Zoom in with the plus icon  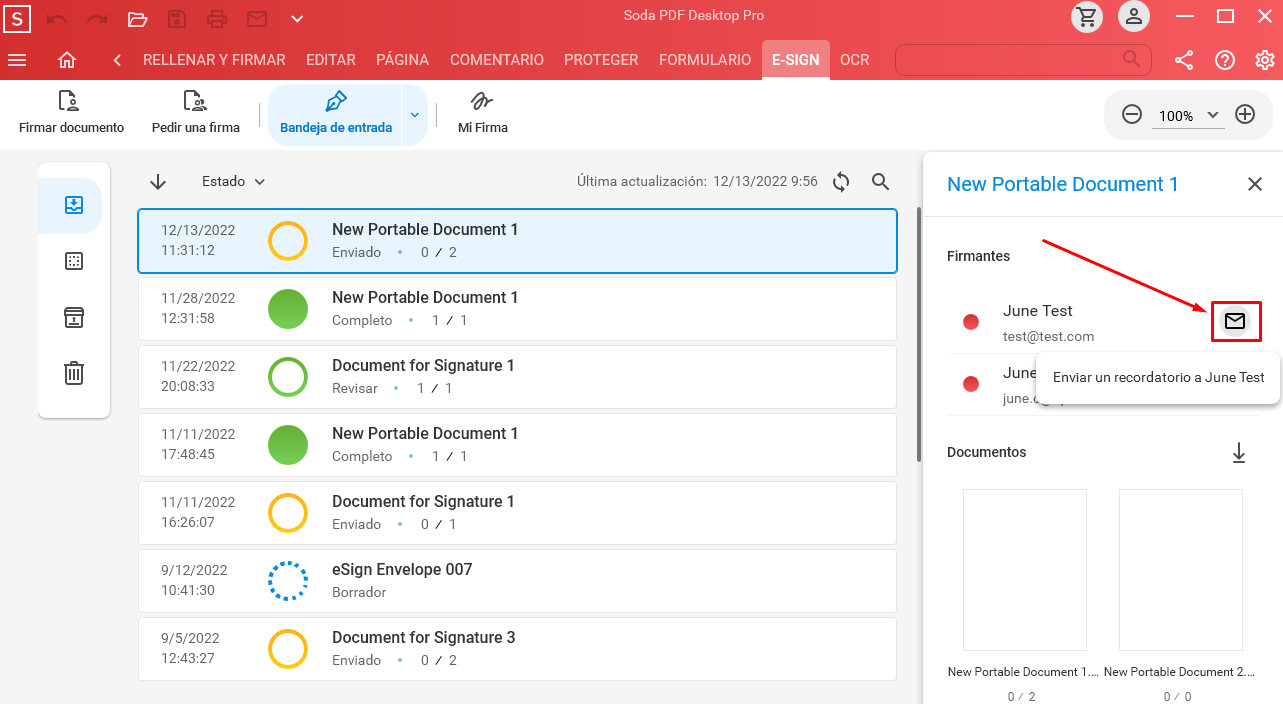pos(1245,114)
